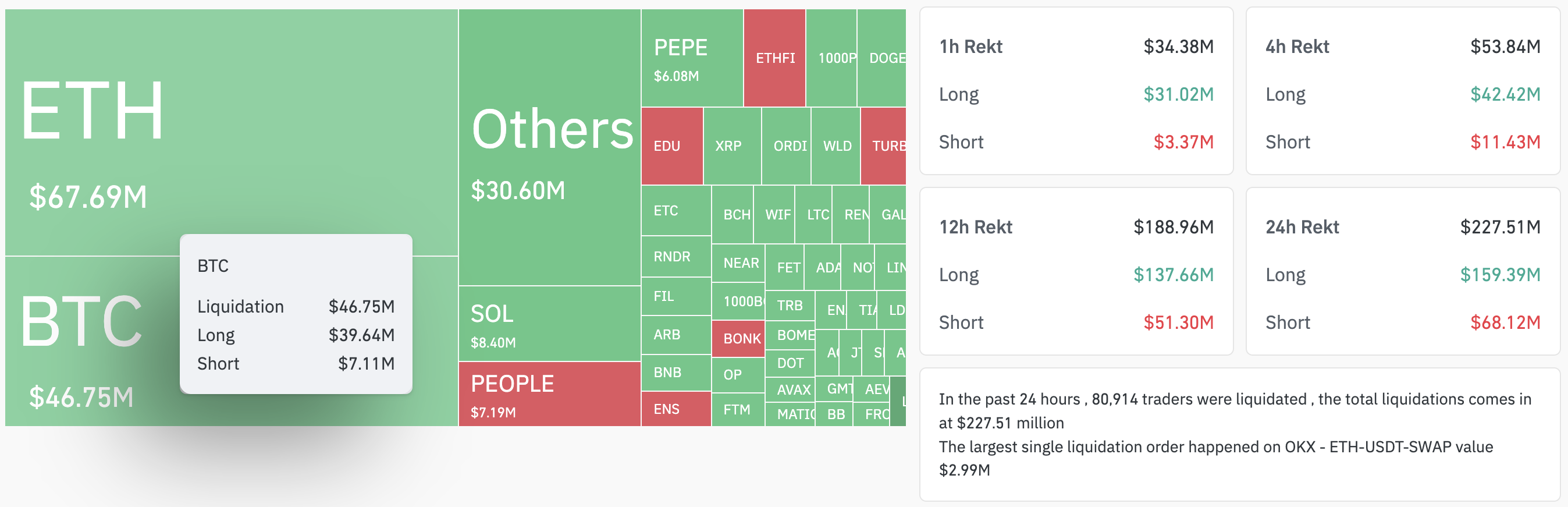Select the red BONK tile

(738, 338)
